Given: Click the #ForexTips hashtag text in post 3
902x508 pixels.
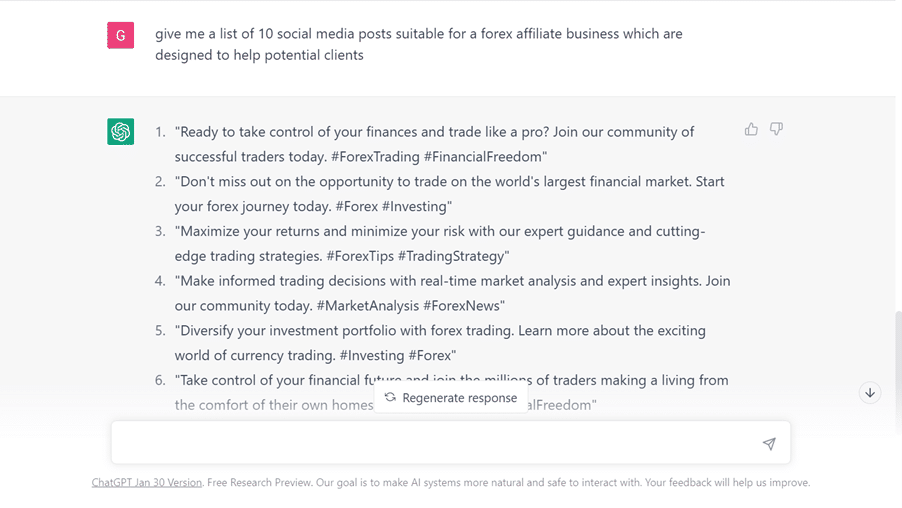Looking at the screenshot, I should [x=360, y=256].
